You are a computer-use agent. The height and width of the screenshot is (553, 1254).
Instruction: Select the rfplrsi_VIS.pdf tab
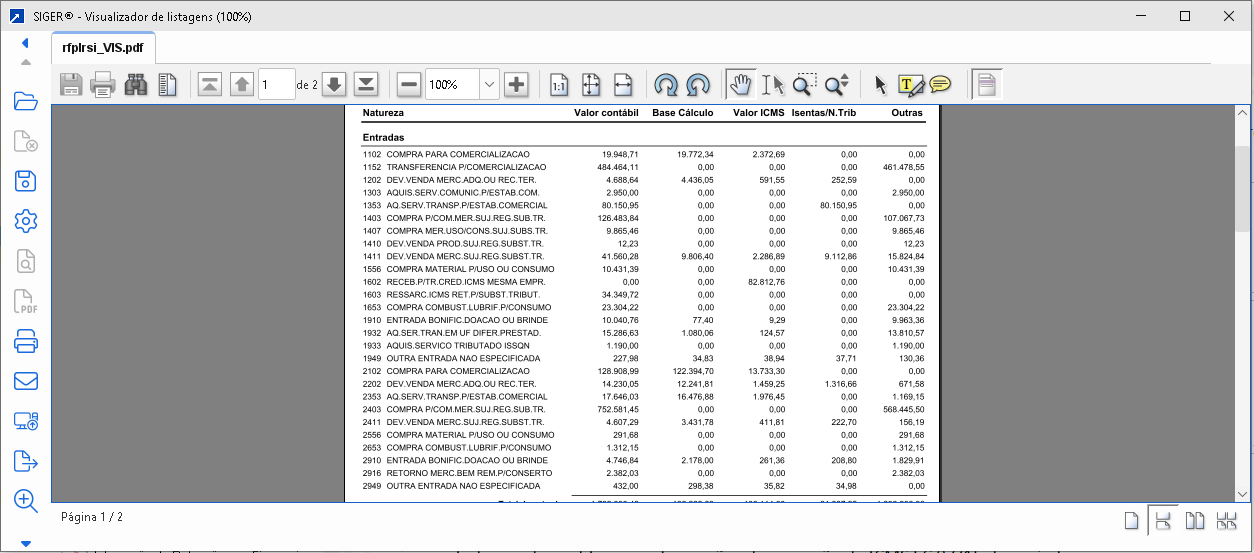pos(102,47)
